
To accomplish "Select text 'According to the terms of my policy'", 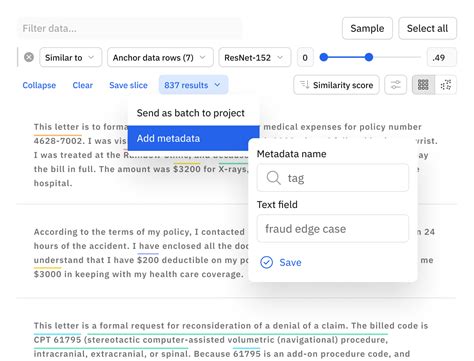I will coord(113,232).
